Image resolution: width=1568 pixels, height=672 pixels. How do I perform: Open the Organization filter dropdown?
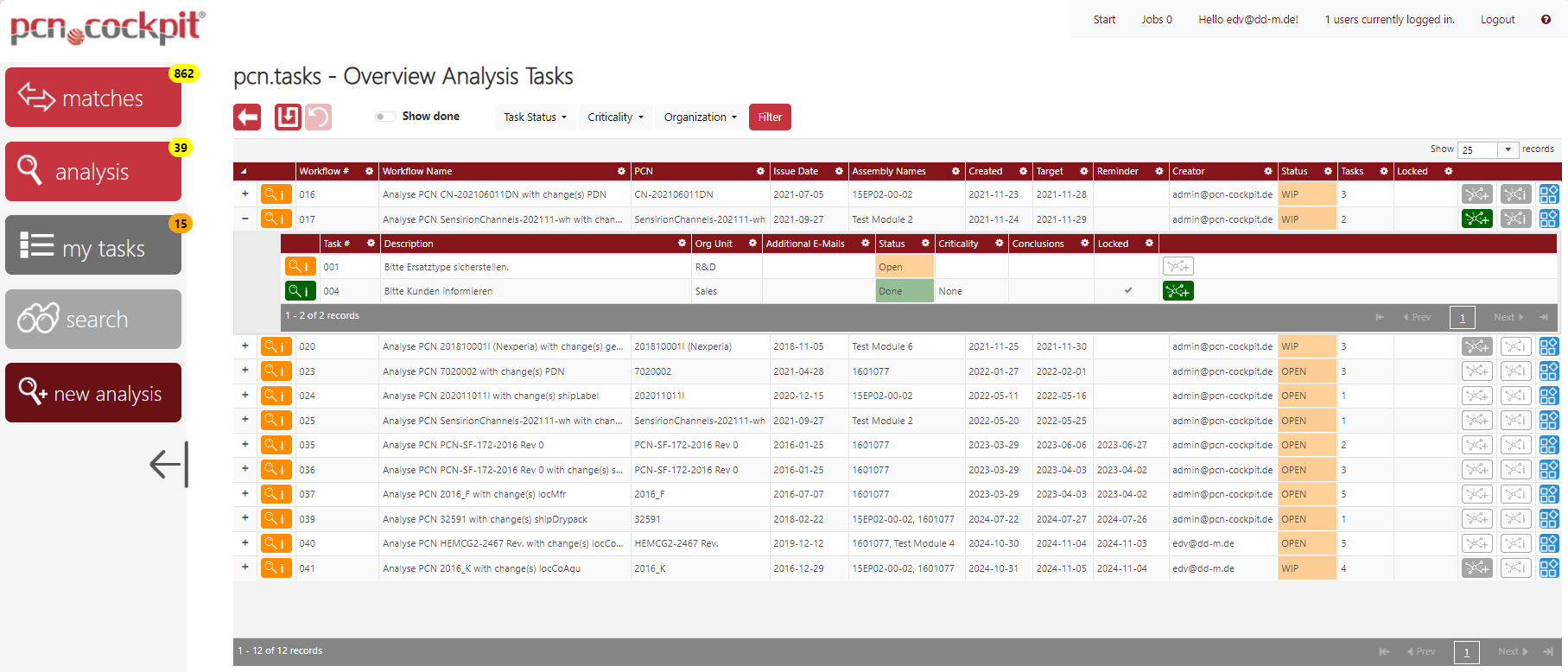[700, 117]
